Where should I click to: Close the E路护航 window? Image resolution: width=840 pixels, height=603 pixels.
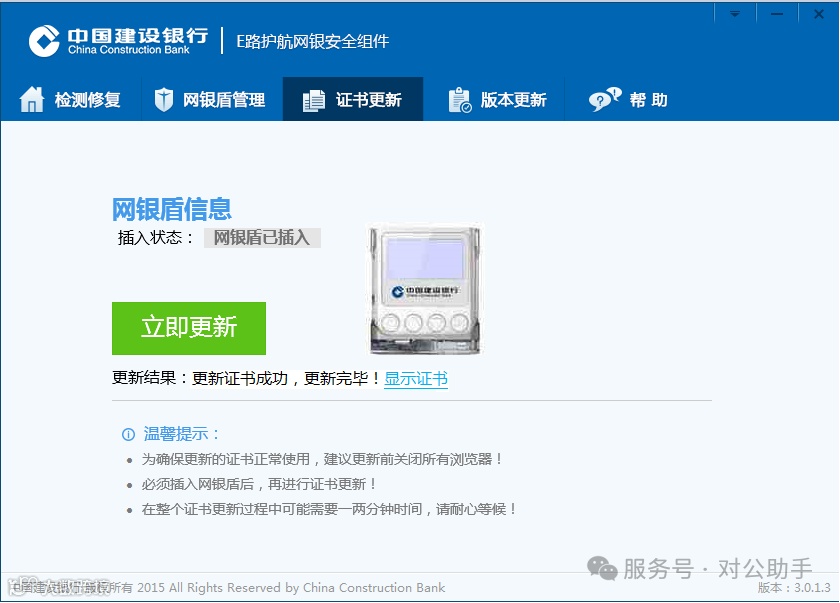click(x=819, y=13)
